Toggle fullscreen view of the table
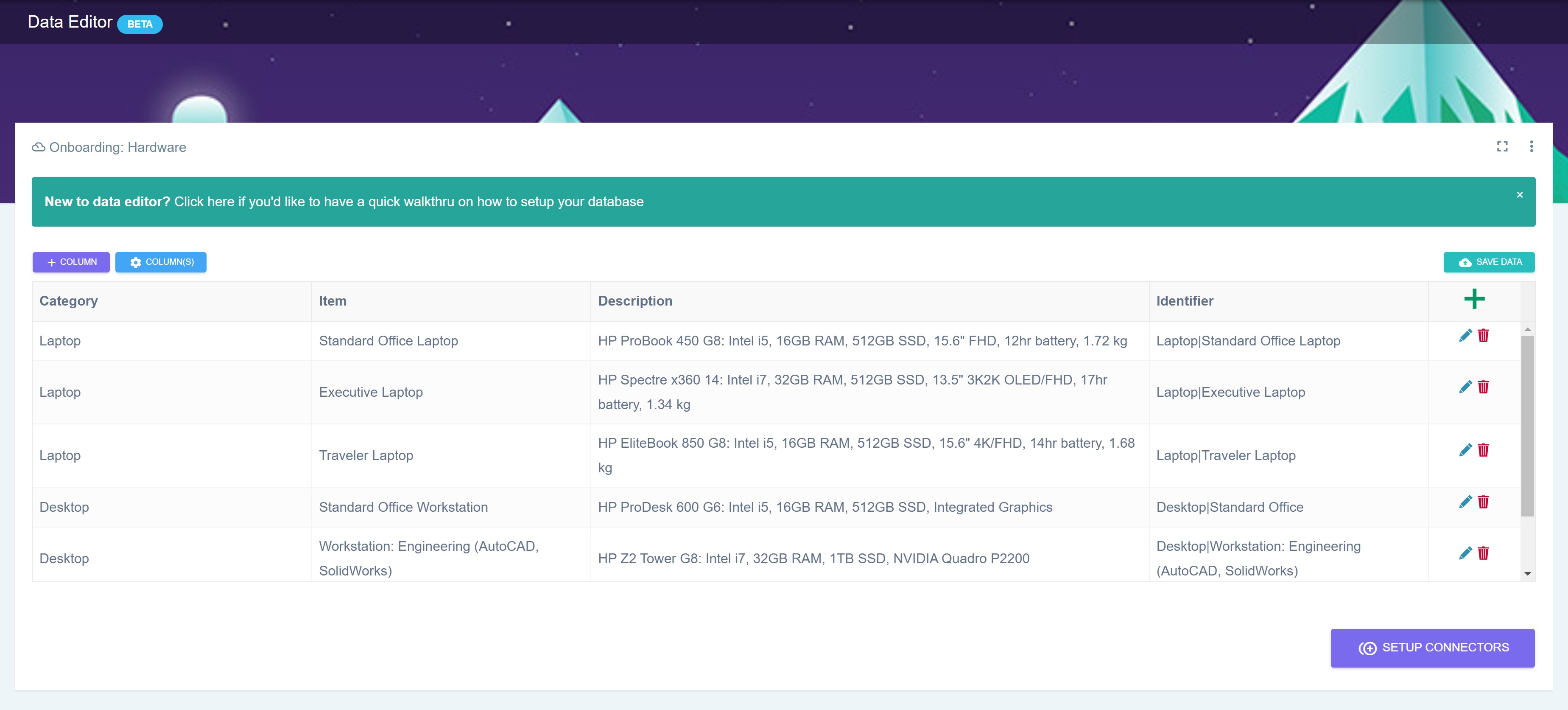This screenshot has height=710, width=1568. (x=1502, y=147)
